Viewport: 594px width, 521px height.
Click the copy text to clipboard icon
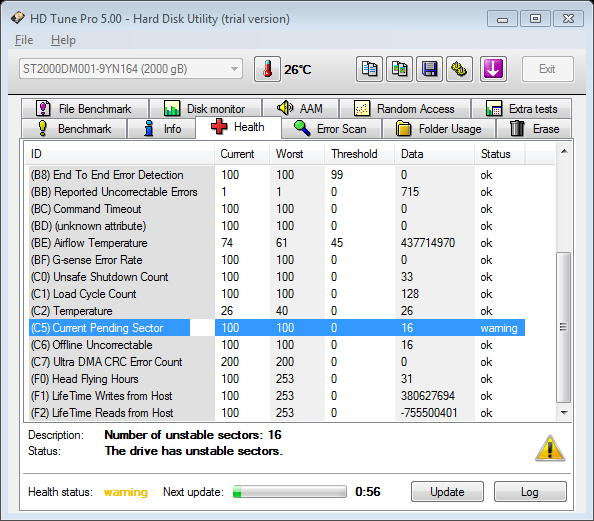pyautogui.click(x=369, y=69)
